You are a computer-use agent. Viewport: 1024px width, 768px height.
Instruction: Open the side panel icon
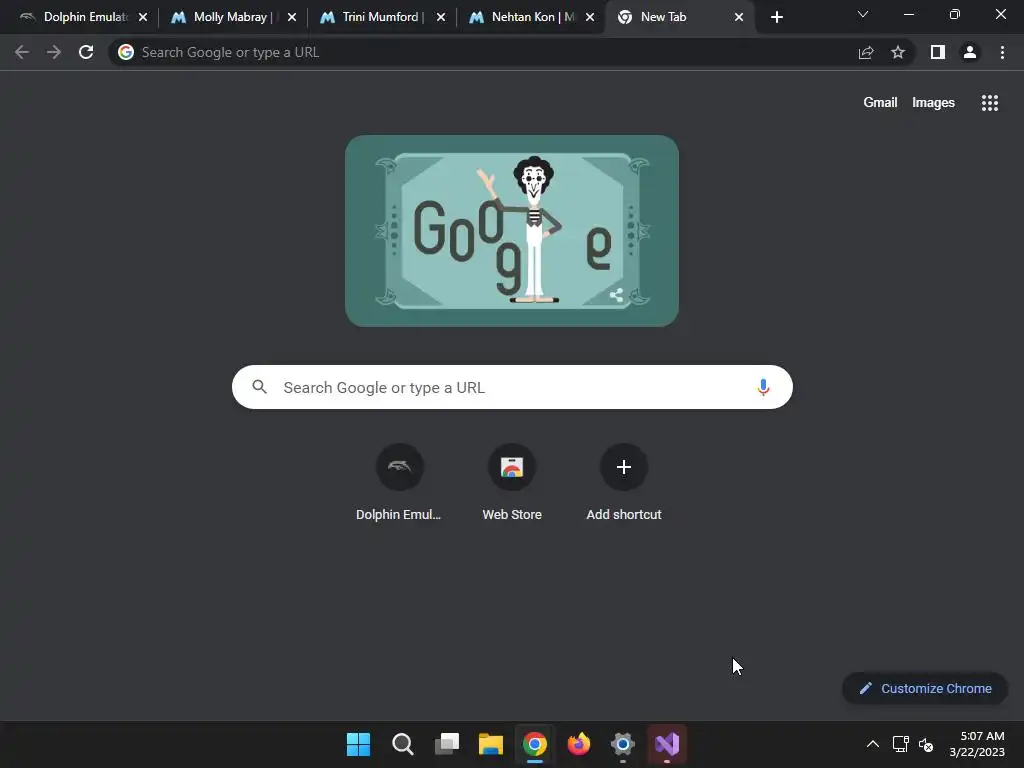[x=938, y=52]
